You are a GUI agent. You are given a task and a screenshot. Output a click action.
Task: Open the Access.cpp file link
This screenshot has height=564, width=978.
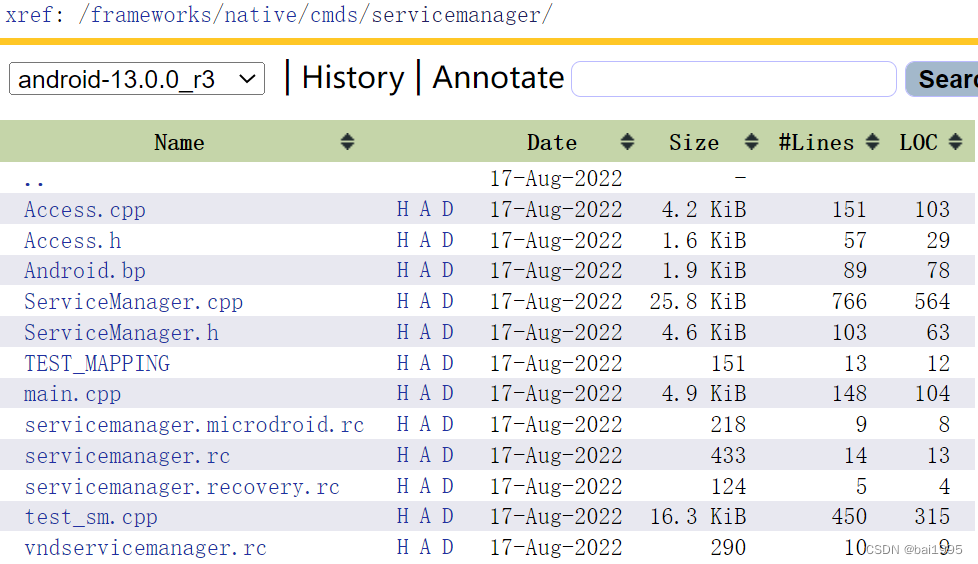[85, 210]
